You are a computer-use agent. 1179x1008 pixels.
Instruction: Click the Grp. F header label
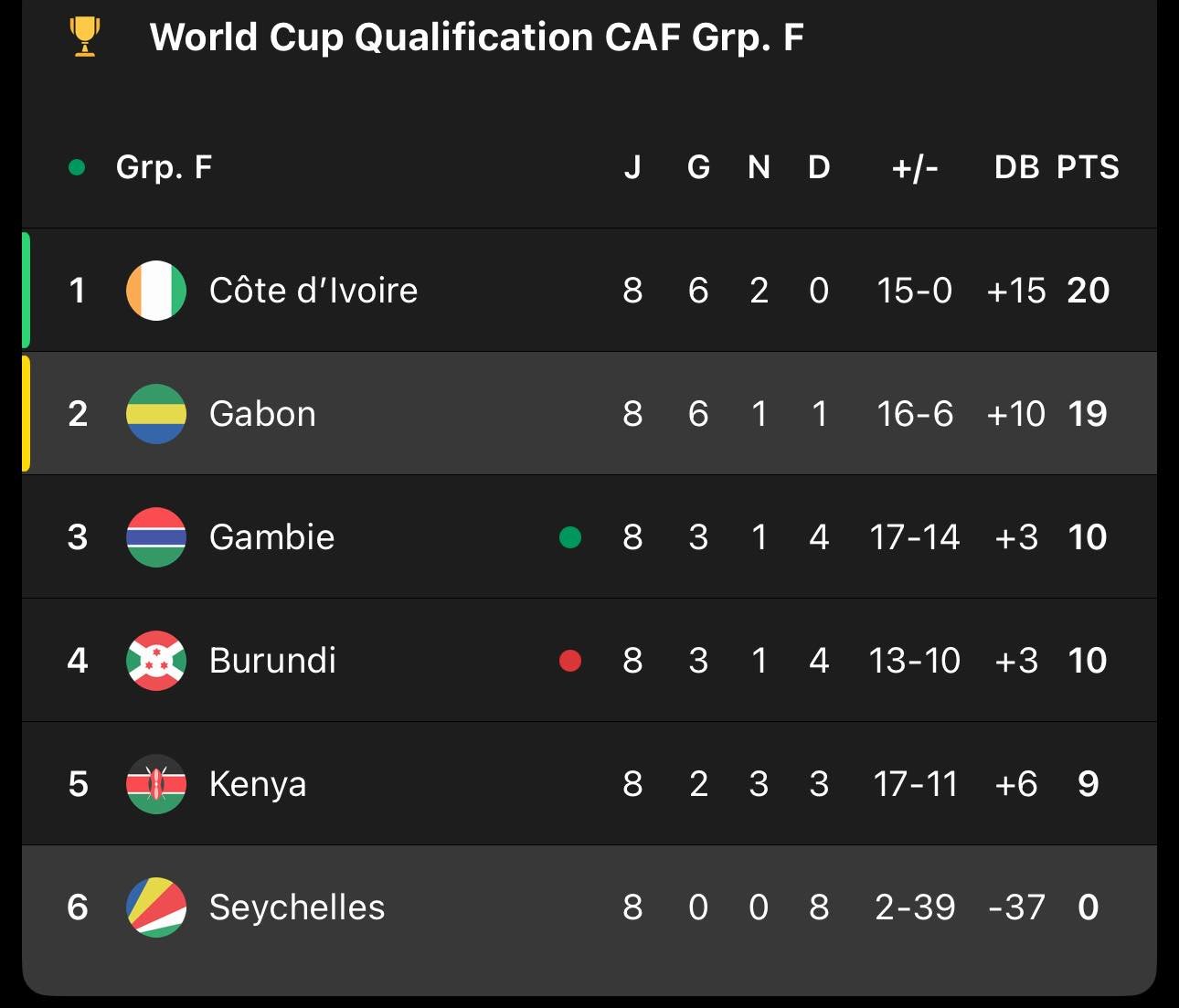(x=164, y=167)
